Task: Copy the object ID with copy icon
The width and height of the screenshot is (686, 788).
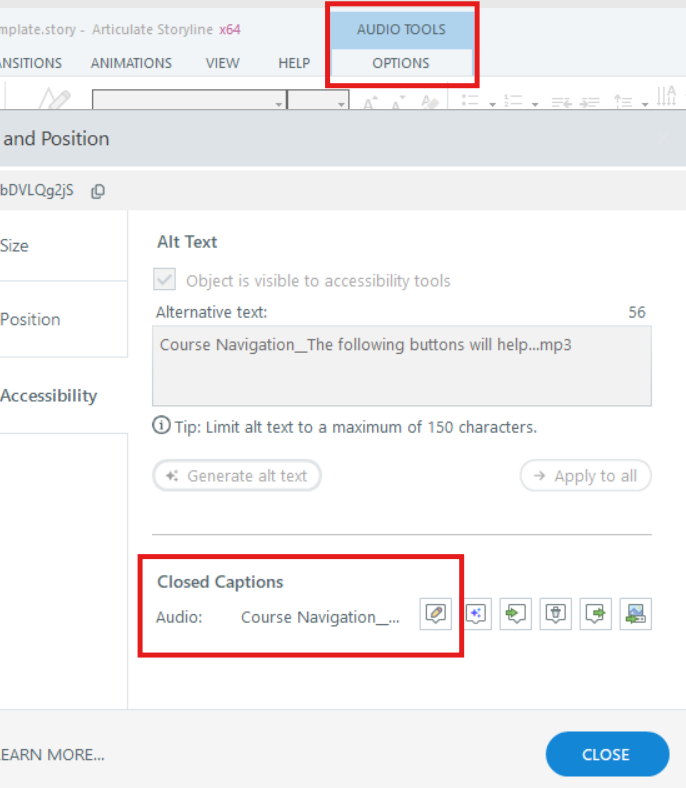Action: tap(98, 191)
